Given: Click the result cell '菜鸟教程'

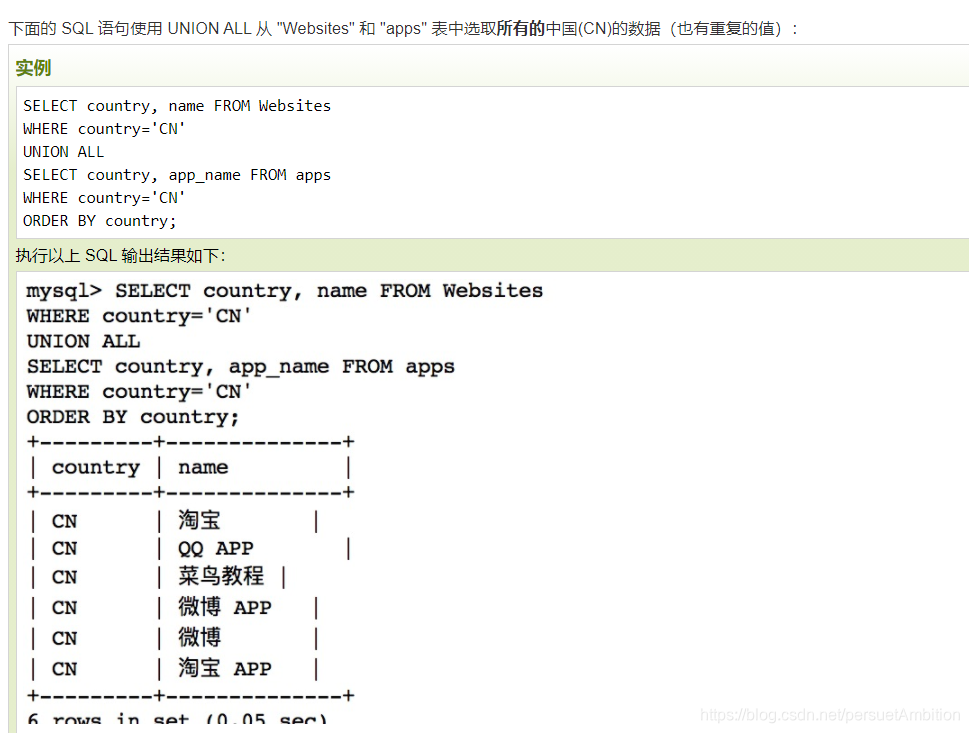Looking at the screenshot, I should click(x=221, y=576).
